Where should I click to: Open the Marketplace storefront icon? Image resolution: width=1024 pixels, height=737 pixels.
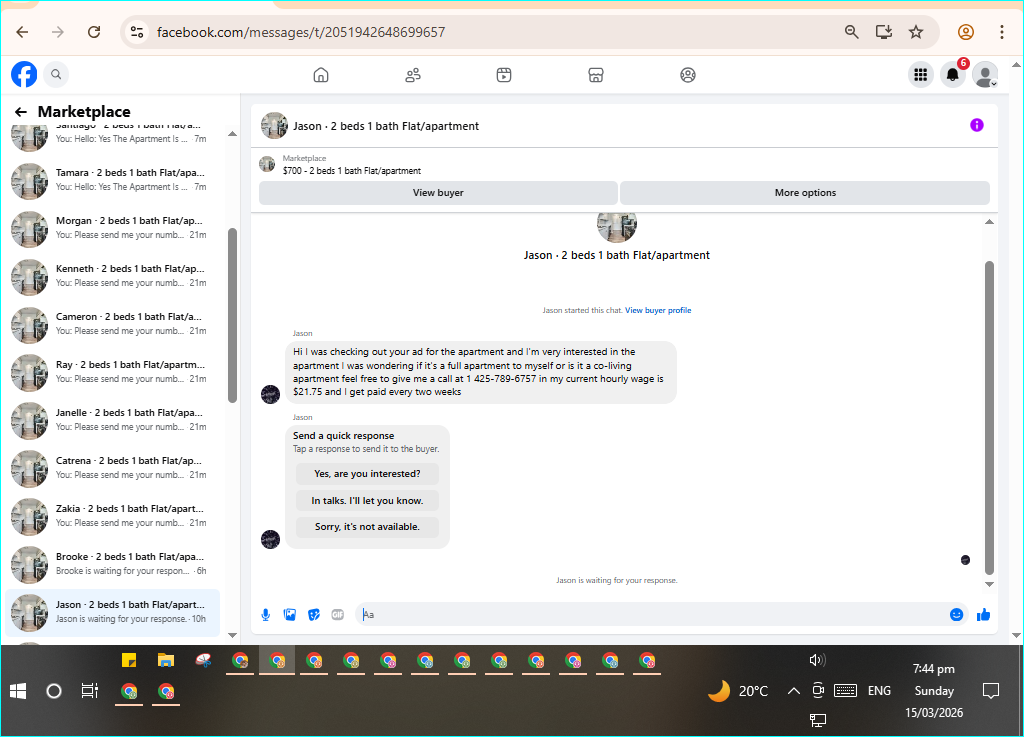coord(596,75)
